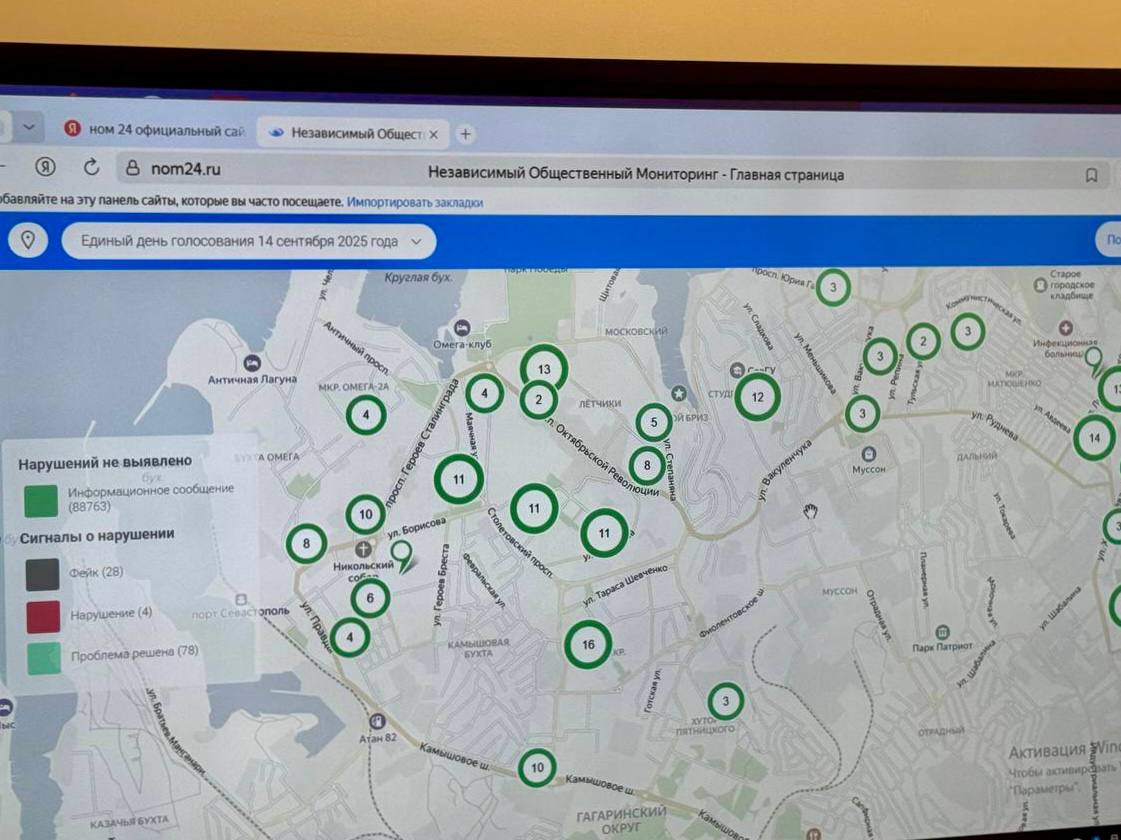Open cluster marker 5 near Лётчики
This screenshot has height=840, width=1121.
[x=653, y=423]
